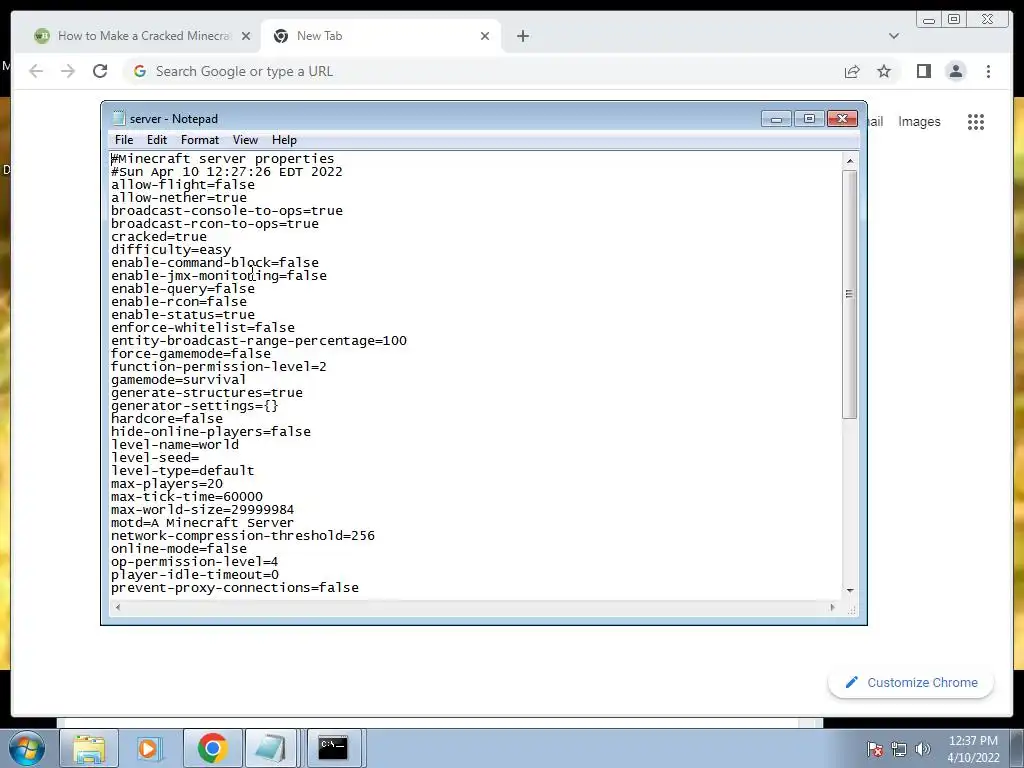This screenshot has width=1024, height=768.
Task: Click the Chrome back arrow
Action: (x=36, y=71)
